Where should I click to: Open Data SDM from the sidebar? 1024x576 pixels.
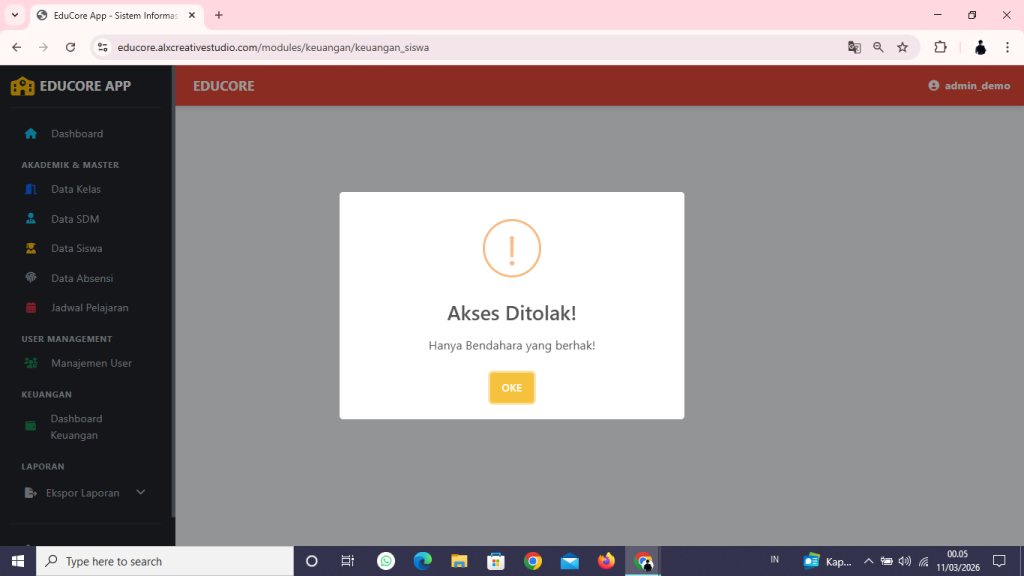(73, 218)
